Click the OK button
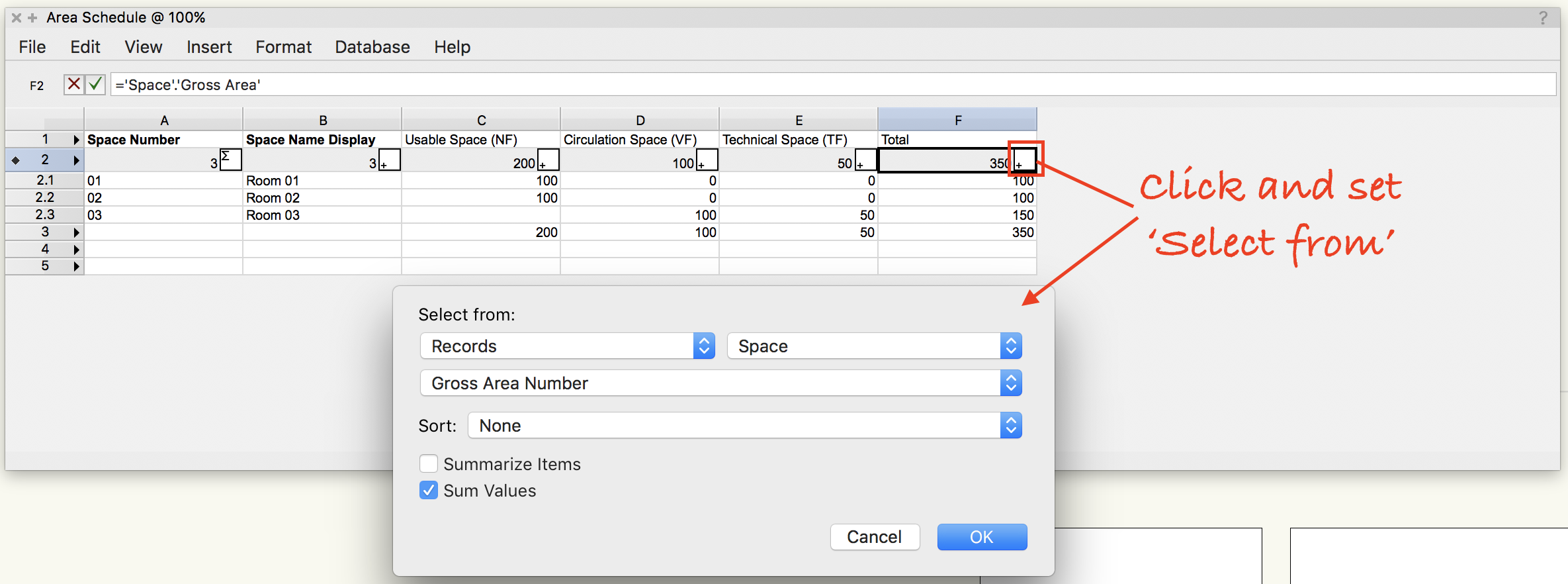 (981, 536)
